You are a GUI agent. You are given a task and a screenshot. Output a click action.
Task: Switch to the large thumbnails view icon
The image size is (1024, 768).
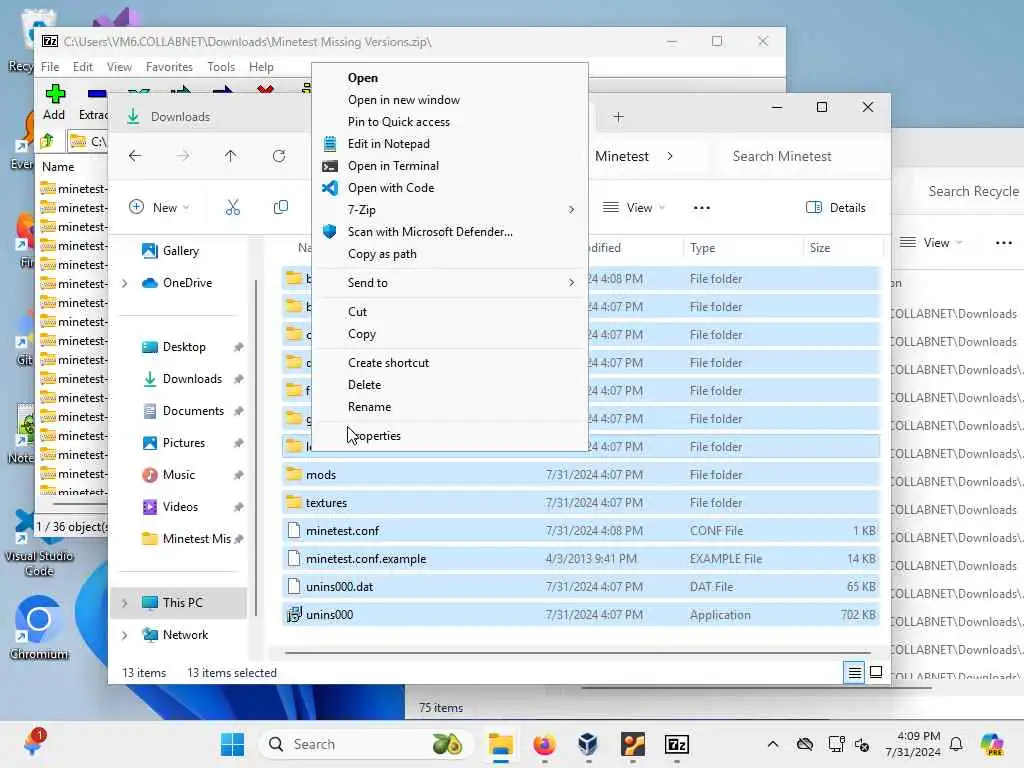click(x=876, y=672)
